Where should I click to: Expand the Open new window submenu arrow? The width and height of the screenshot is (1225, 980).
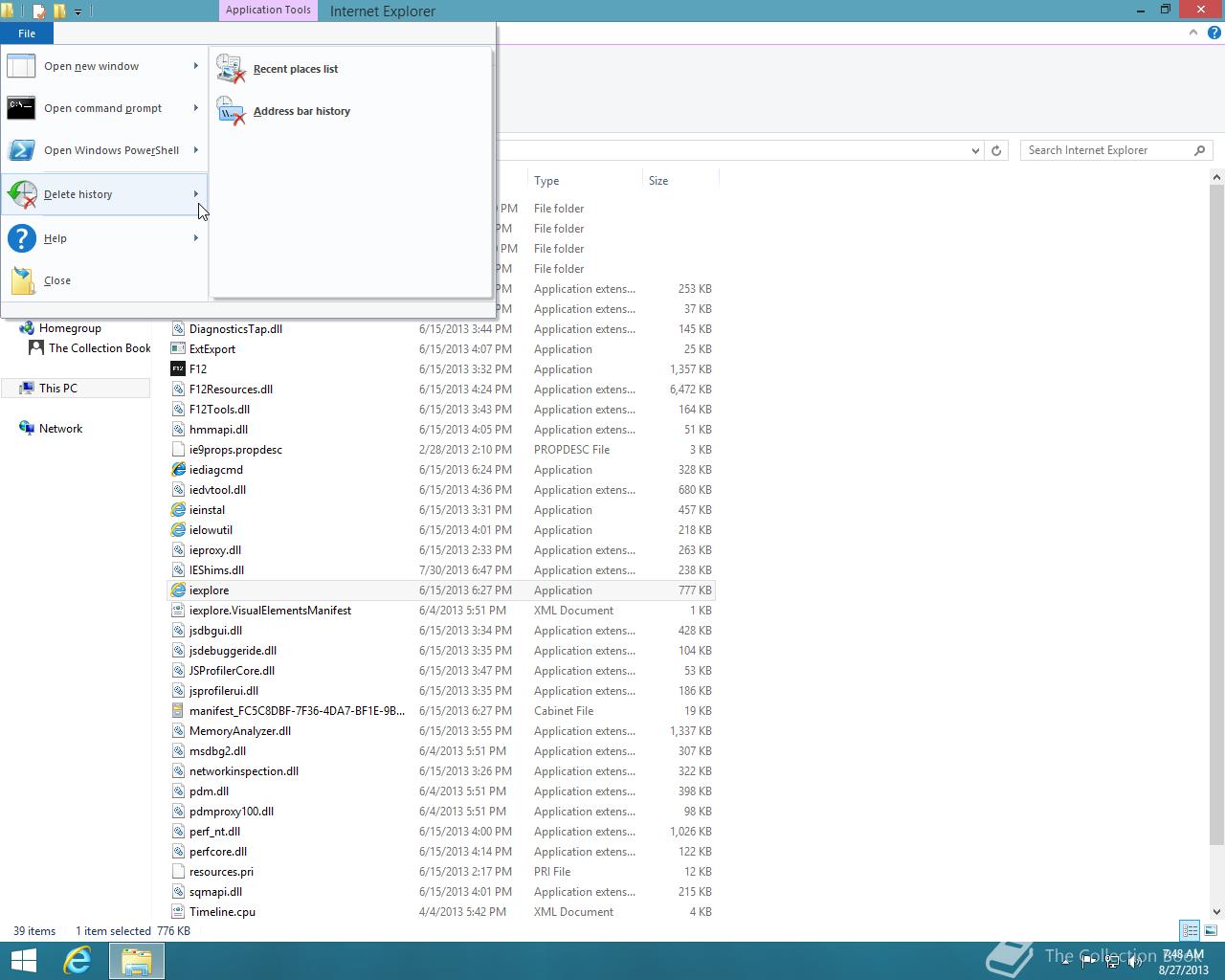coord(196,66)
